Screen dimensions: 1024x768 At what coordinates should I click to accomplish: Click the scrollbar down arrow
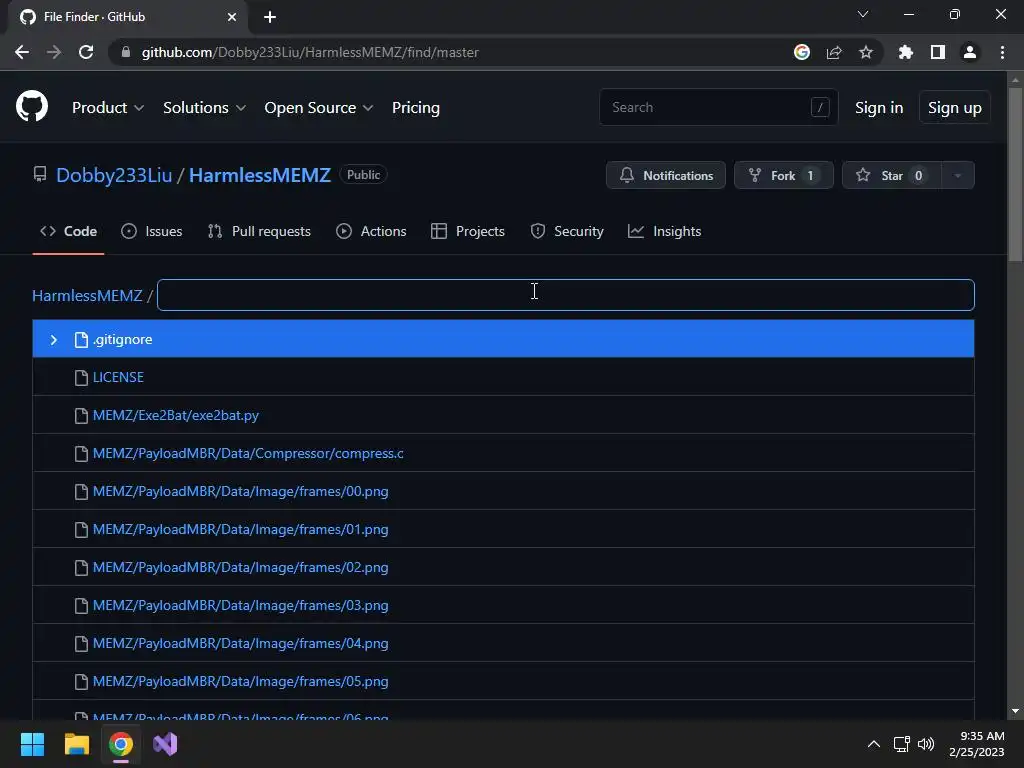tap(1015, 711)
